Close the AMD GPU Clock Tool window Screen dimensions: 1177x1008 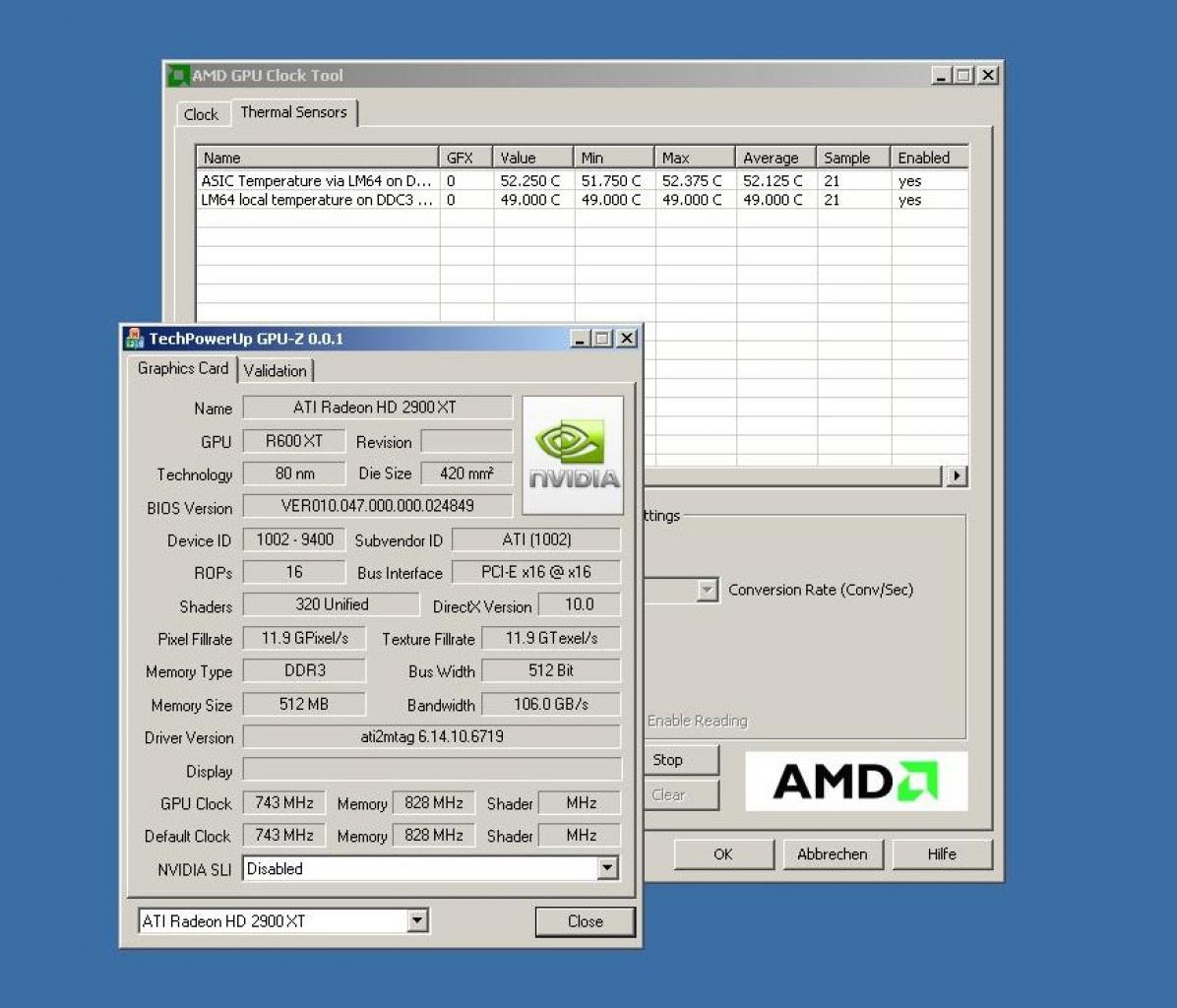(989, 75)
